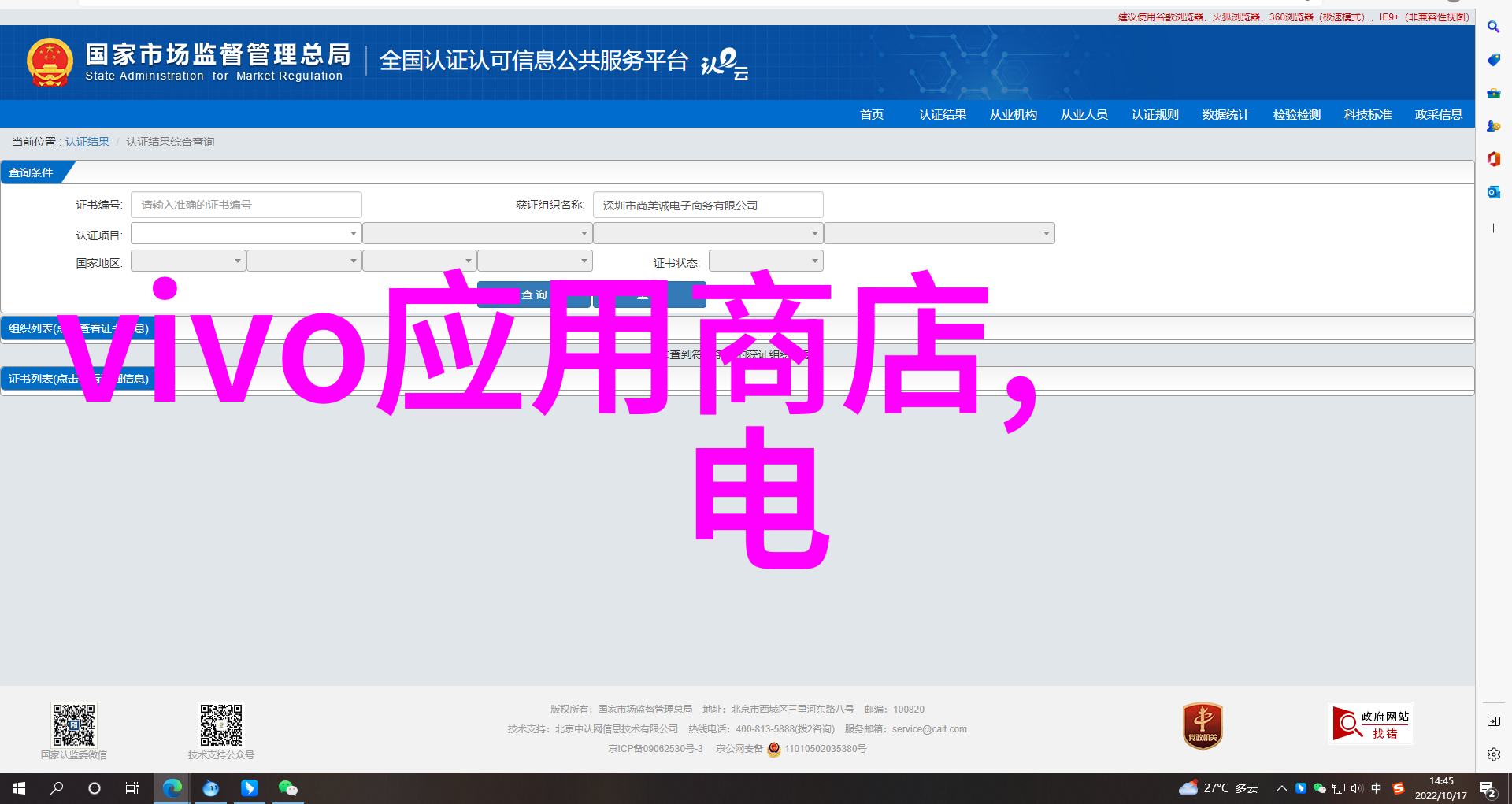Viewport: 1512px width, 804px height.
Task: Click the police badge icon beside 京公网安备
Action: click(774, 749)
